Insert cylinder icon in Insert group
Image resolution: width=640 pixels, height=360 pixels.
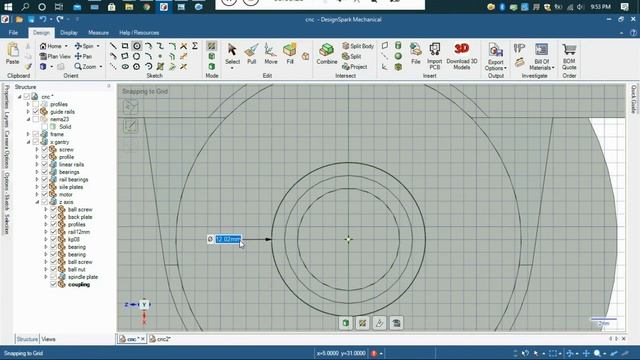[398, 46]
